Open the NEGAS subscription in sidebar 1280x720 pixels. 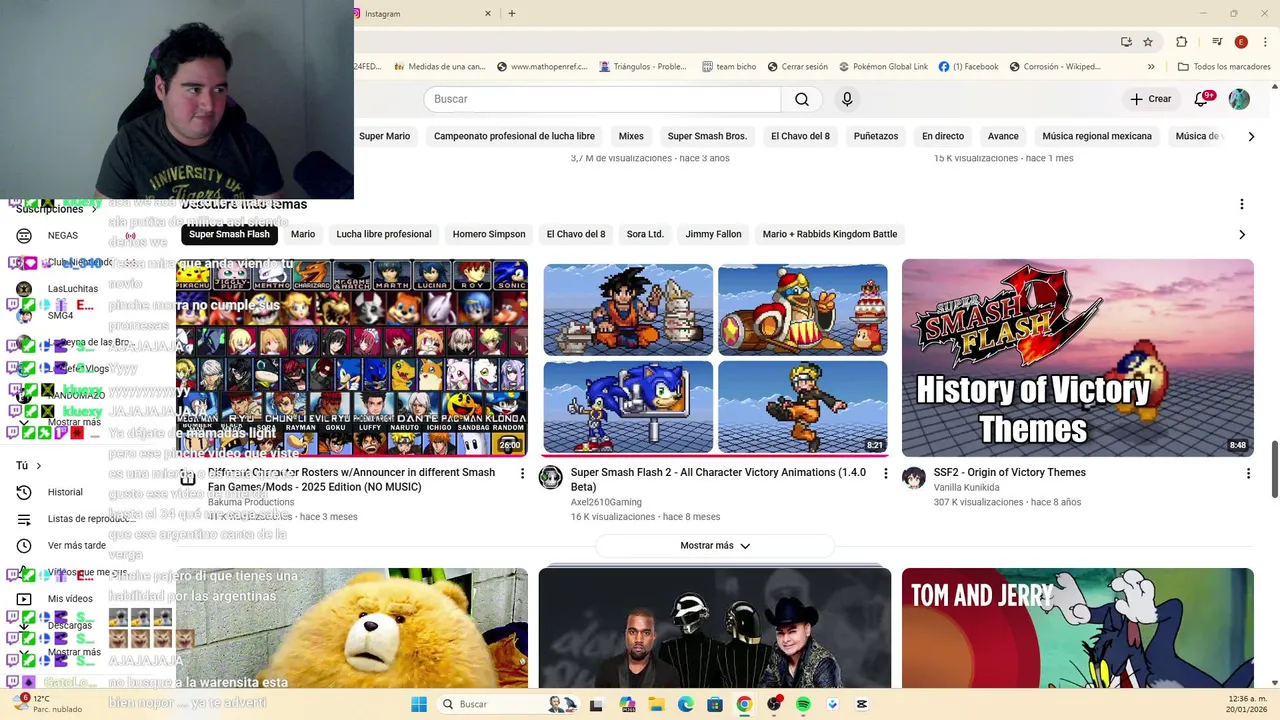click(62, 236)
